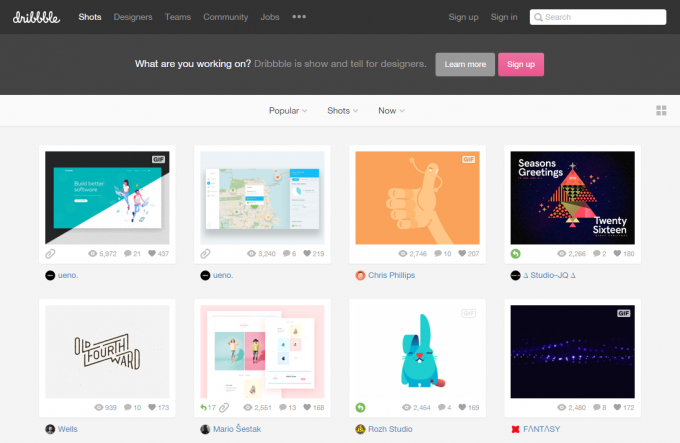Click the green rebound icon on Seasons Greetings shot

516,254
